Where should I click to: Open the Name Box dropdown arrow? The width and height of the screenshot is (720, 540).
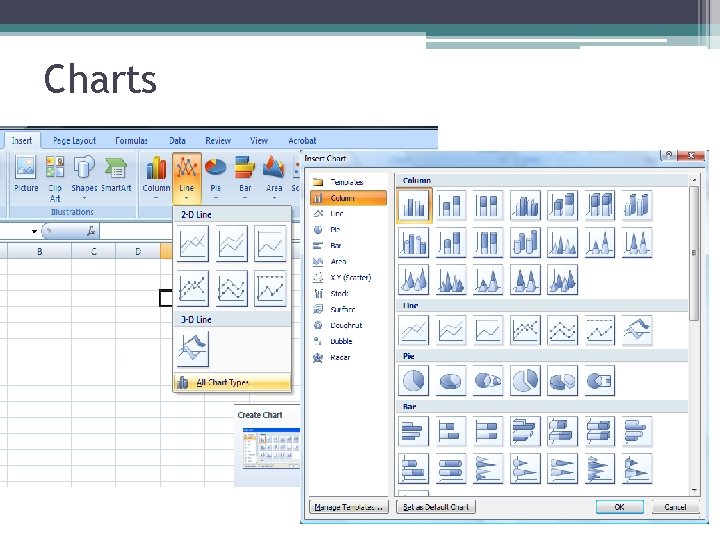(x=34, y=231)
